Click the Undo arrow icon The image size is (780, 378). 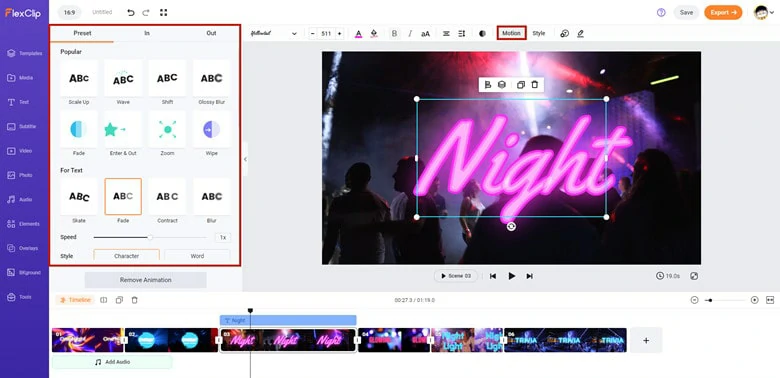pos(131,12)
